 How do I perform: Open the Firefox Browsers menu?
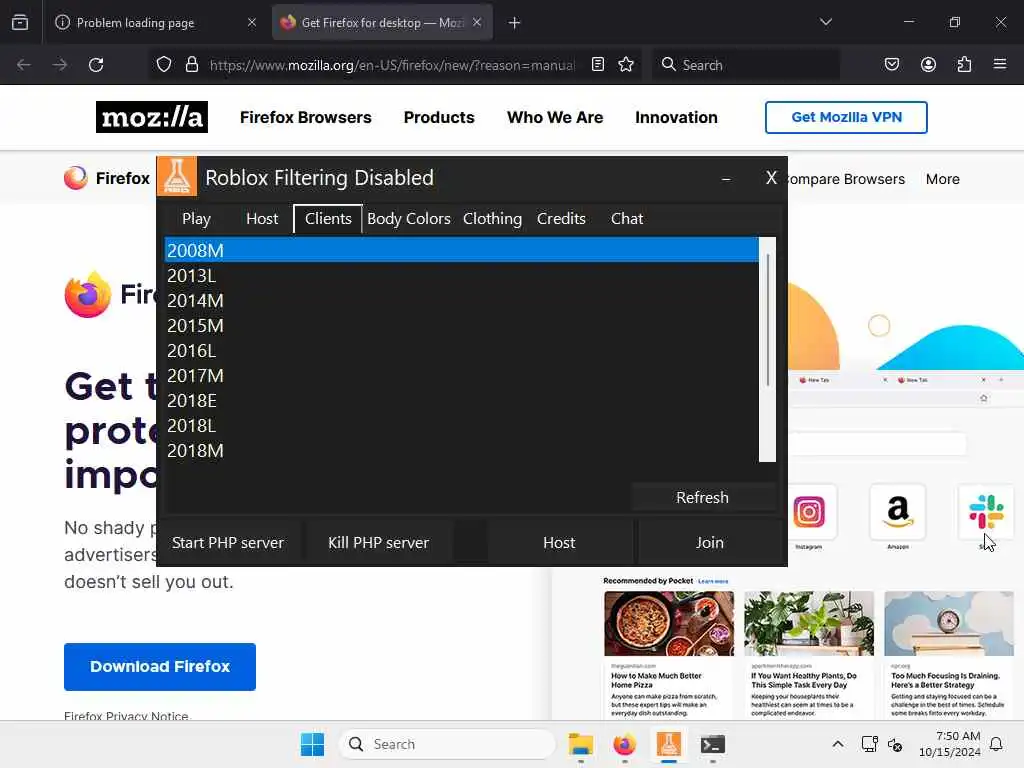click(x=306, y=118)
